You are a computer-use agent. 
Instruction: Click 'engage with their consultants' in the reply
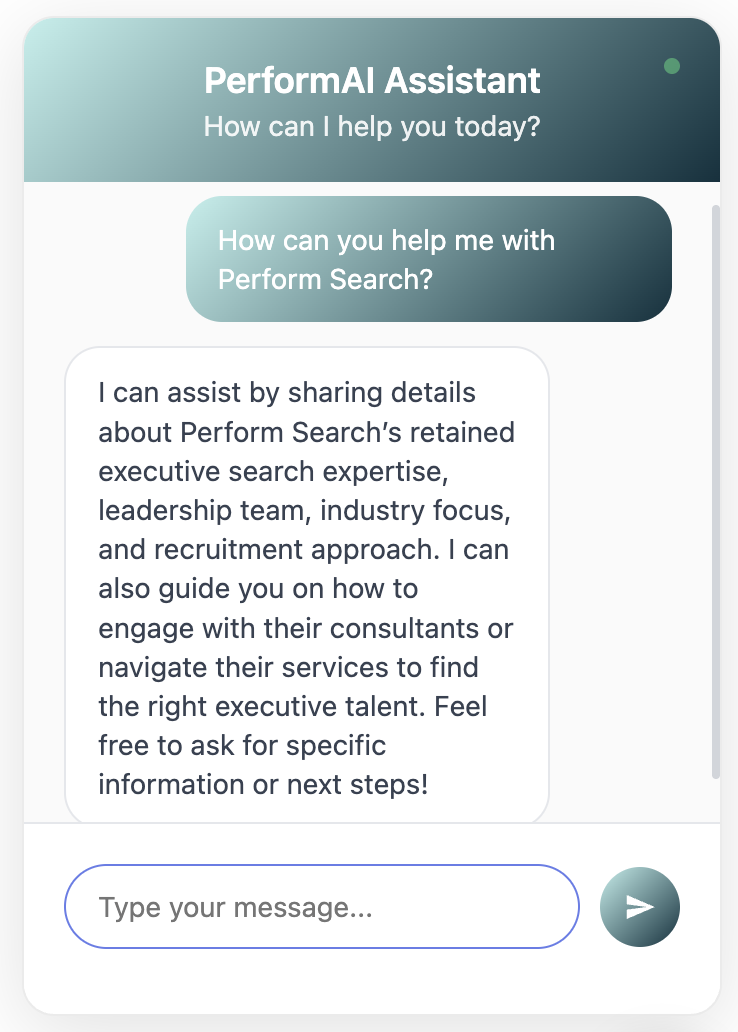pos(305,629)
